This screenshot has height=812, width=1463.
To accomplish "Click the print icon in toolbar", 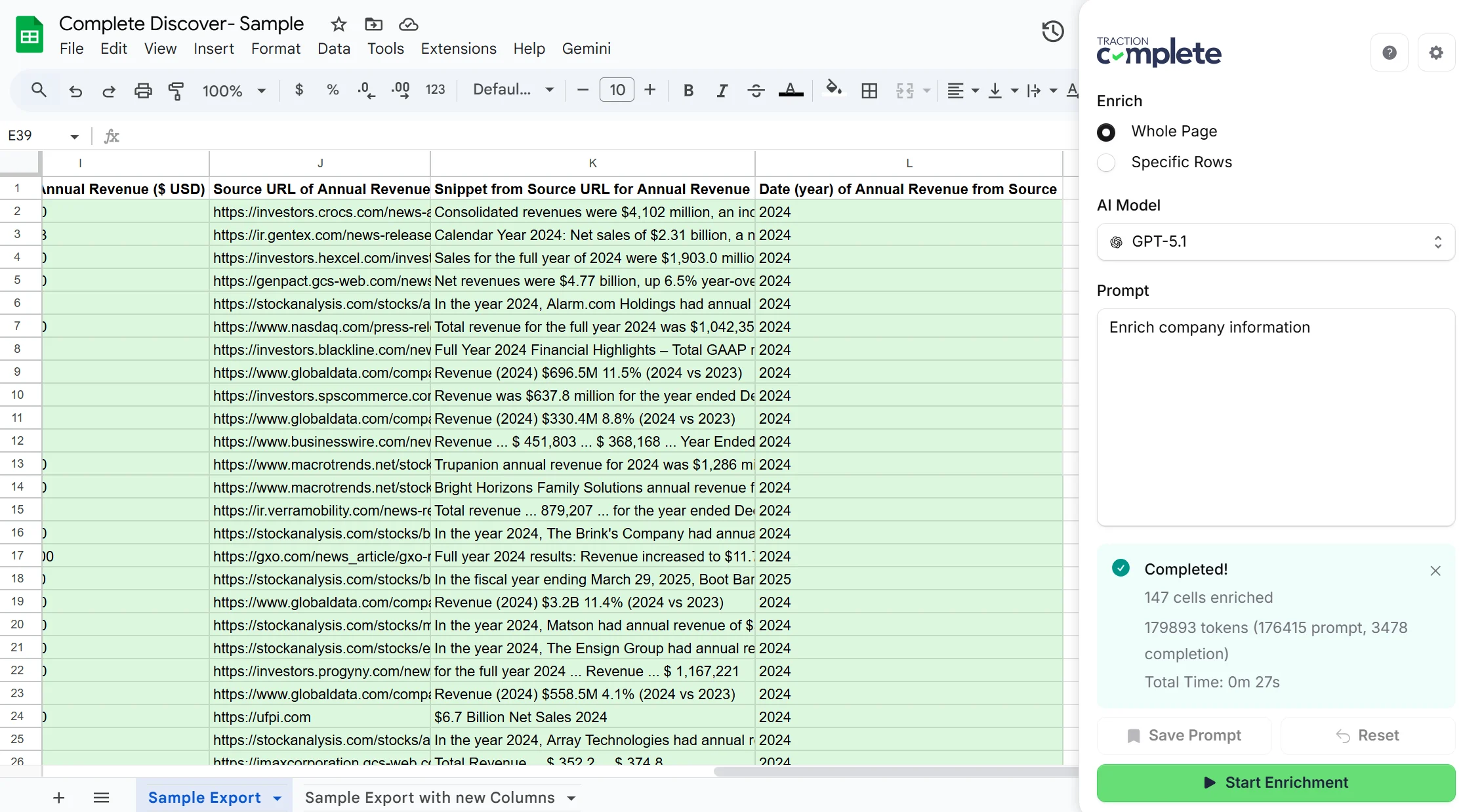I will [x=143, y=91].
